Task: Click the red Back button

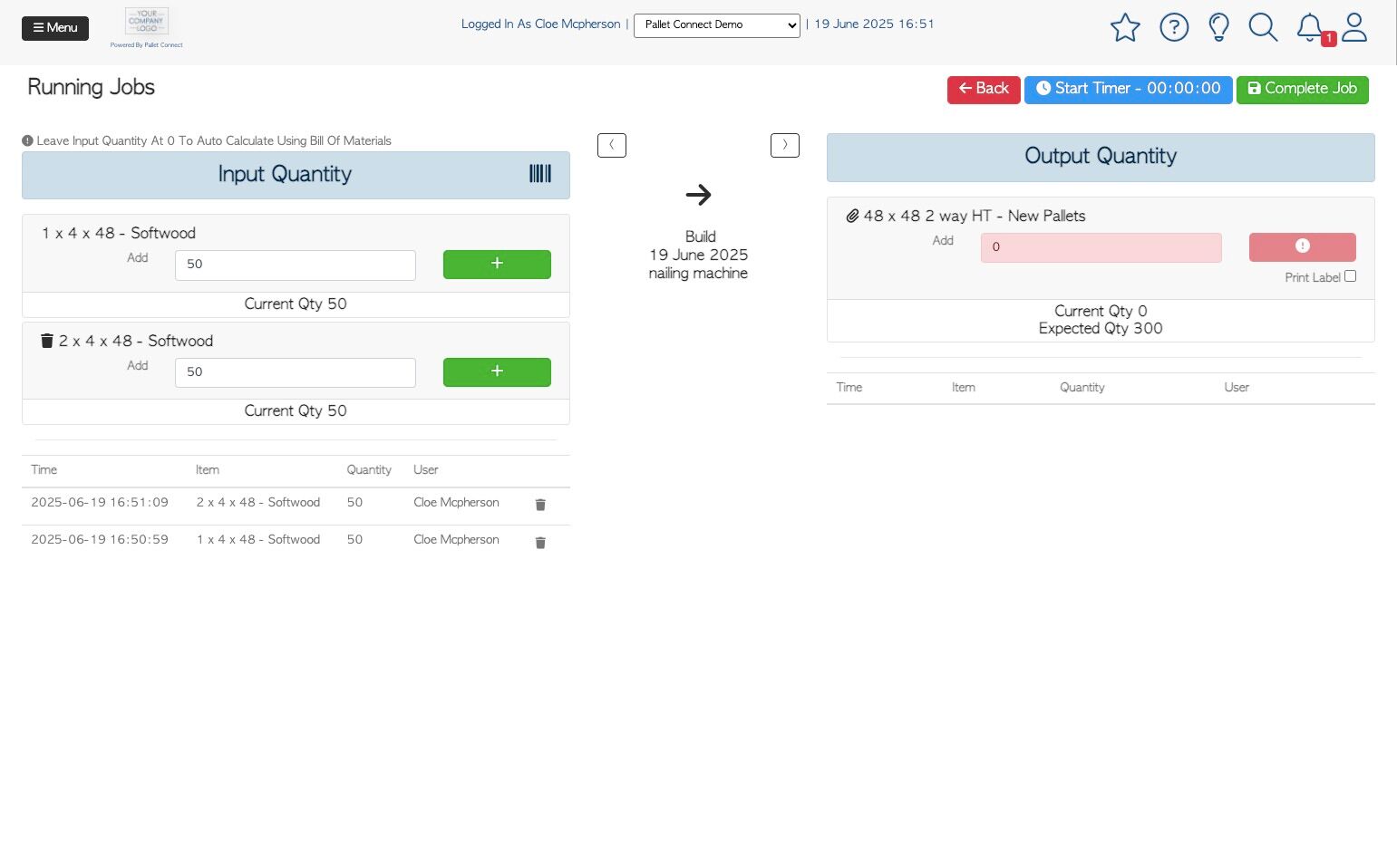Action: 984,89
